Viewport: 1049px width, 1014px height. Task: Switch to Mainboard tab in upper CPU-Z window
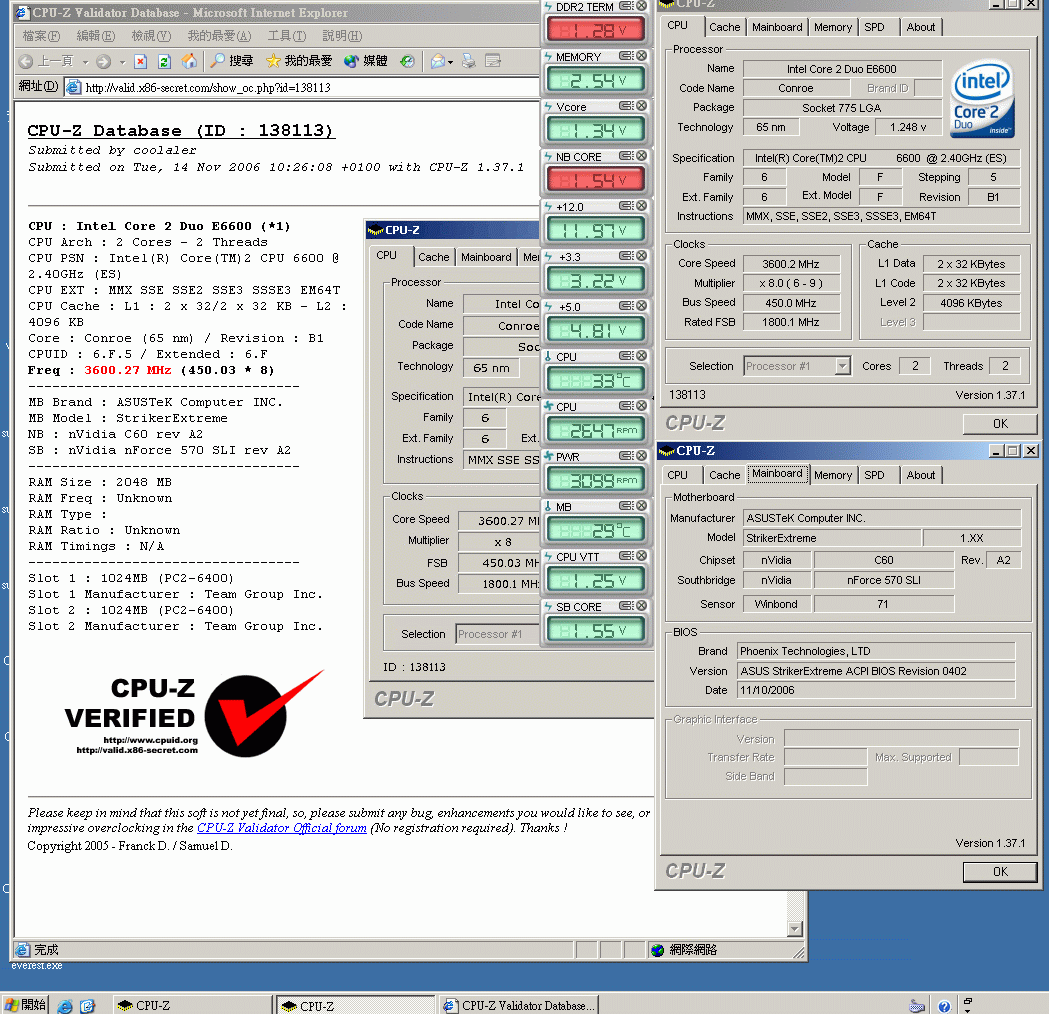click(777, 27)
